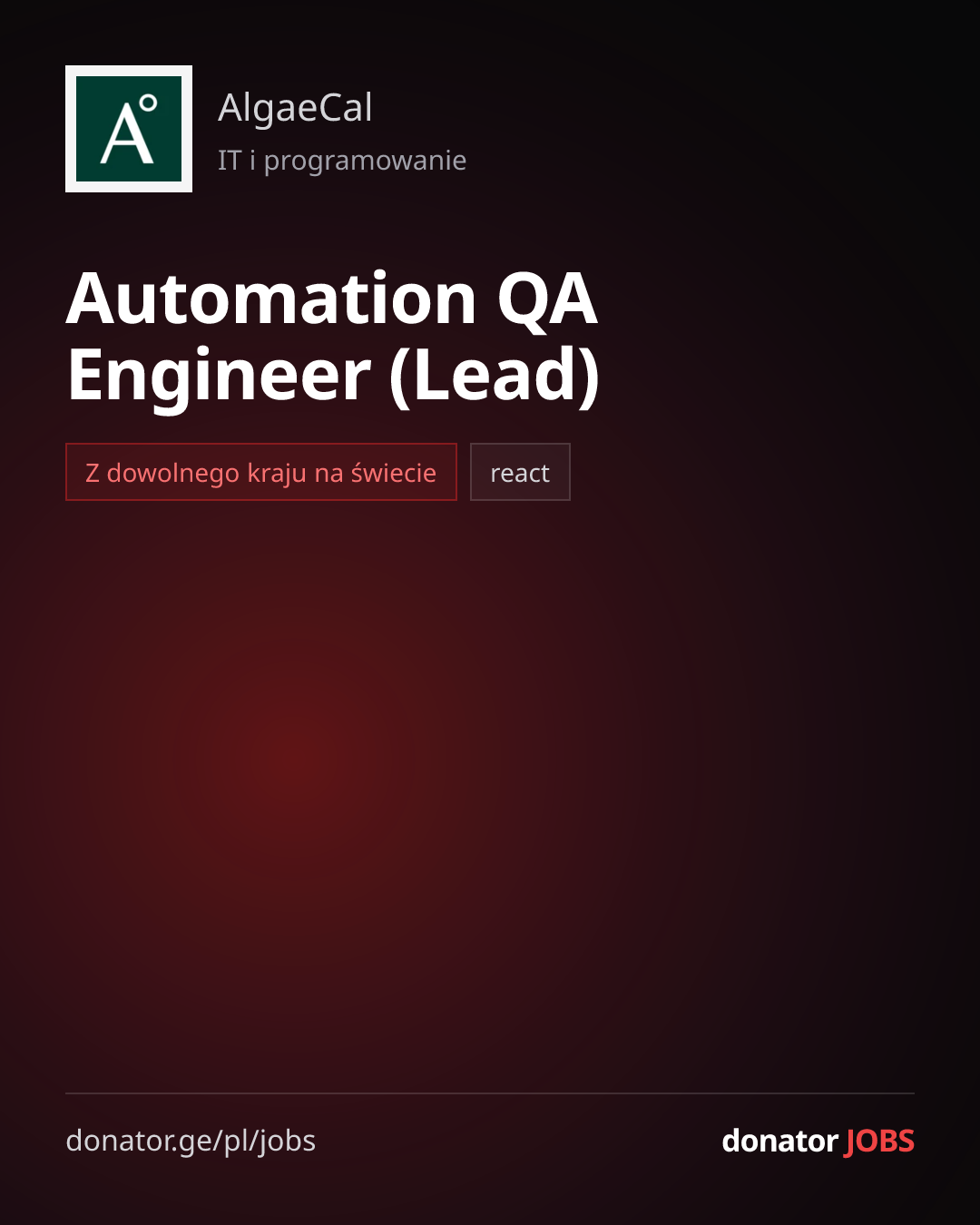Click the word świecie in red tag
980x1225 pixels.
click(394, 472)
